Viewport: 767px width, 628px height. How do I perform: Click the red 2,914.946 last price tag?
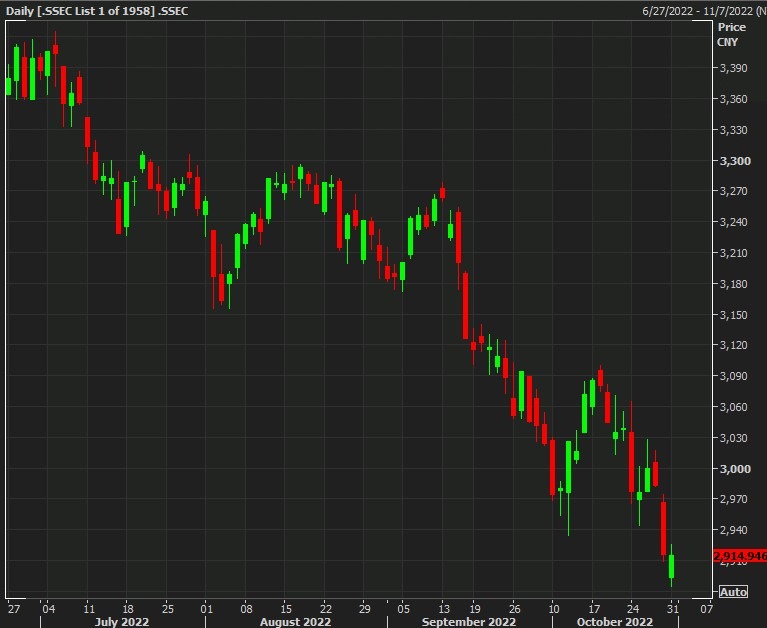740,556
